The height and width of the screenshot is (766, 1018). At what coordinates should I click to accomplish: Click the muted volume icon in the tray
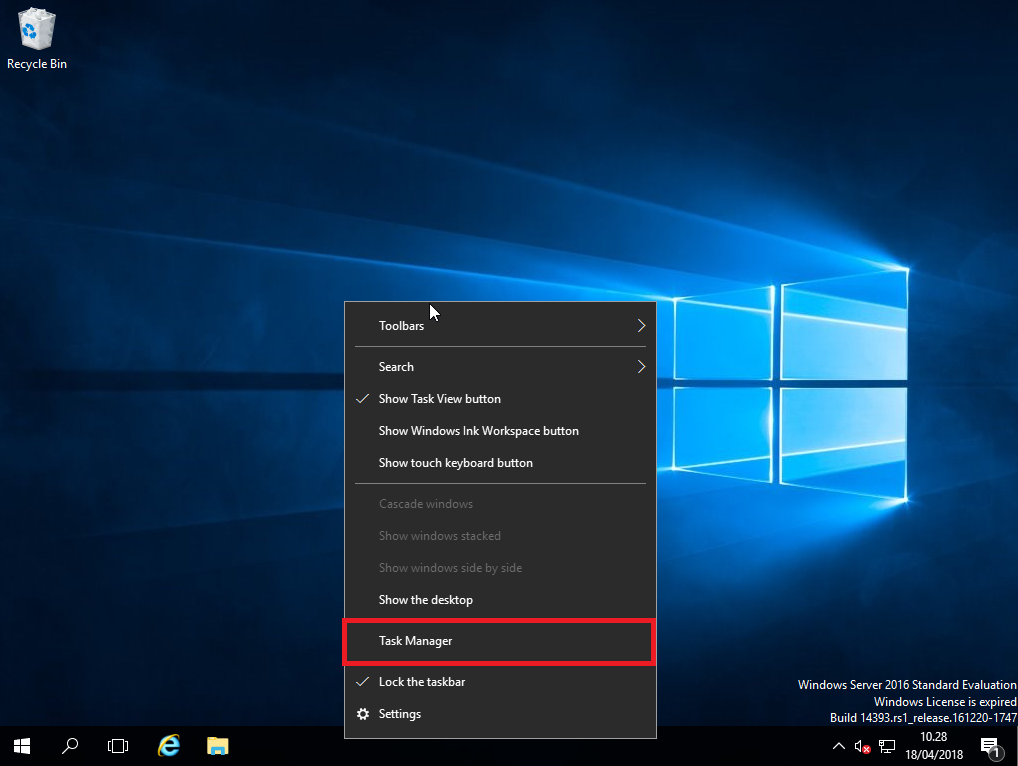pos(862,746)
